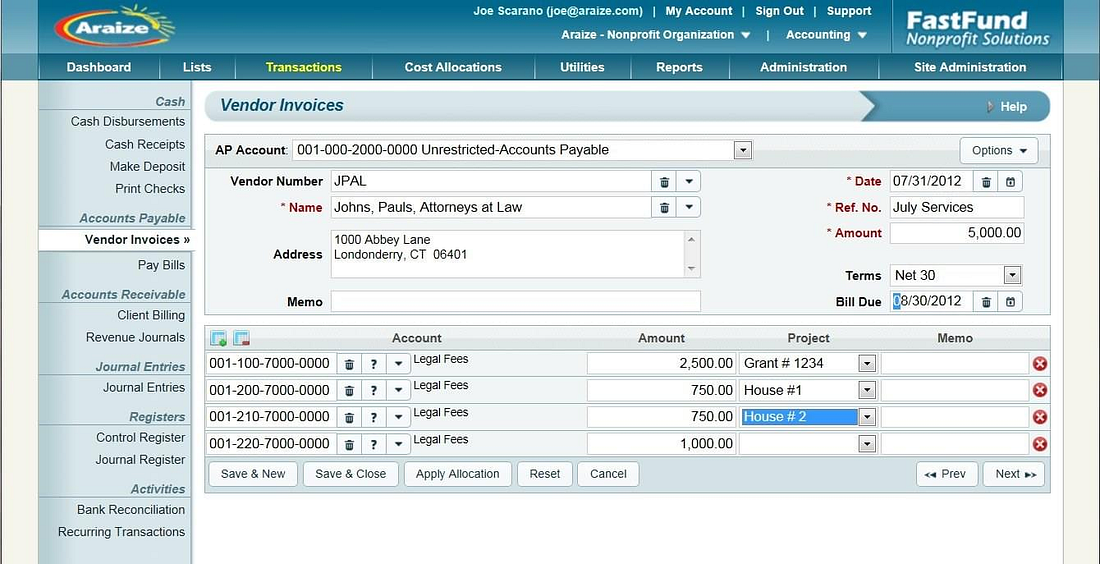The width and height of the screenshot is (1100, 564).
Task: Look up account 001-220-7000-0000 question mark
Action: click(374, 444)
